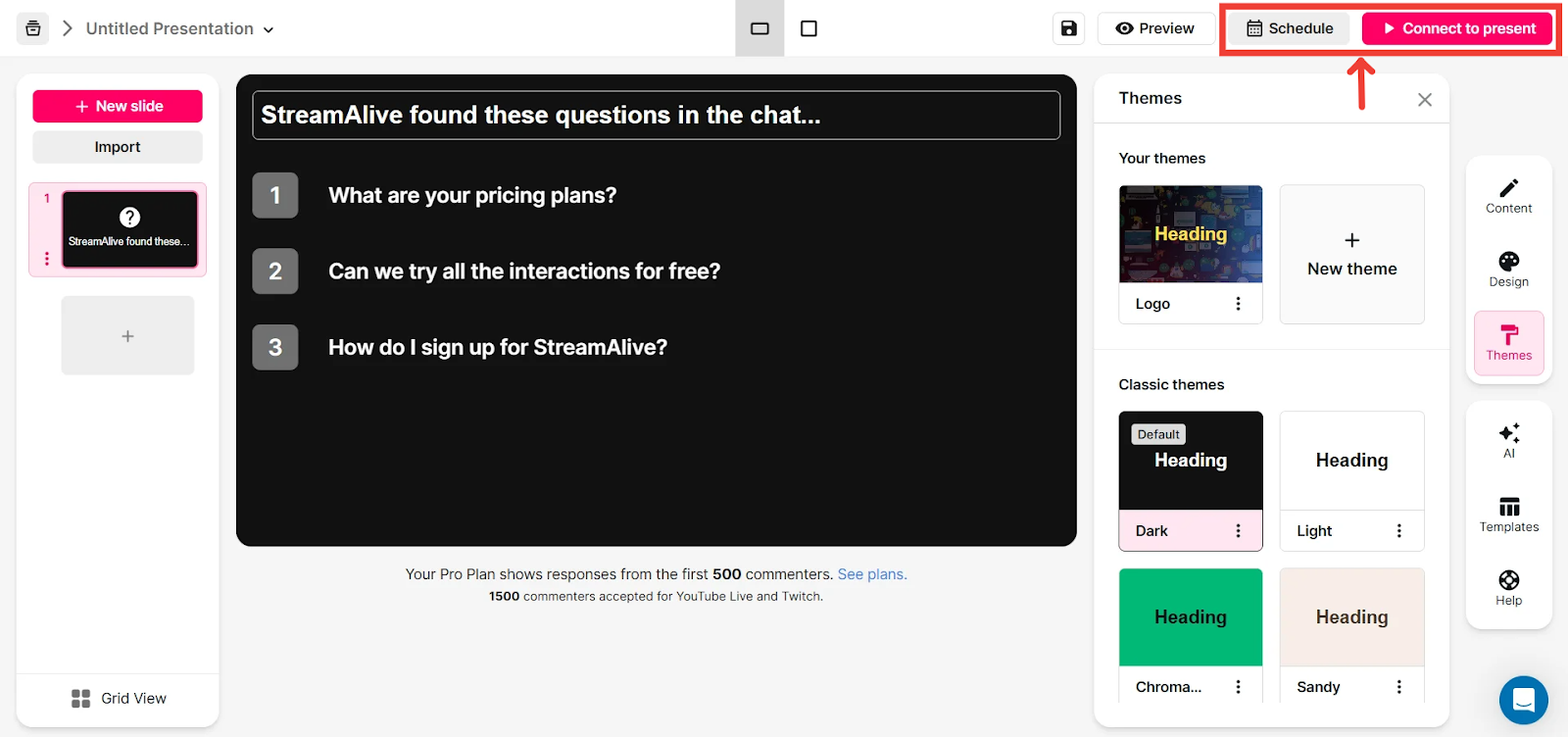The width and height of the screenshot is (1568, 737).
Task: Follow the See plans link
Action: tap(872, 574)
